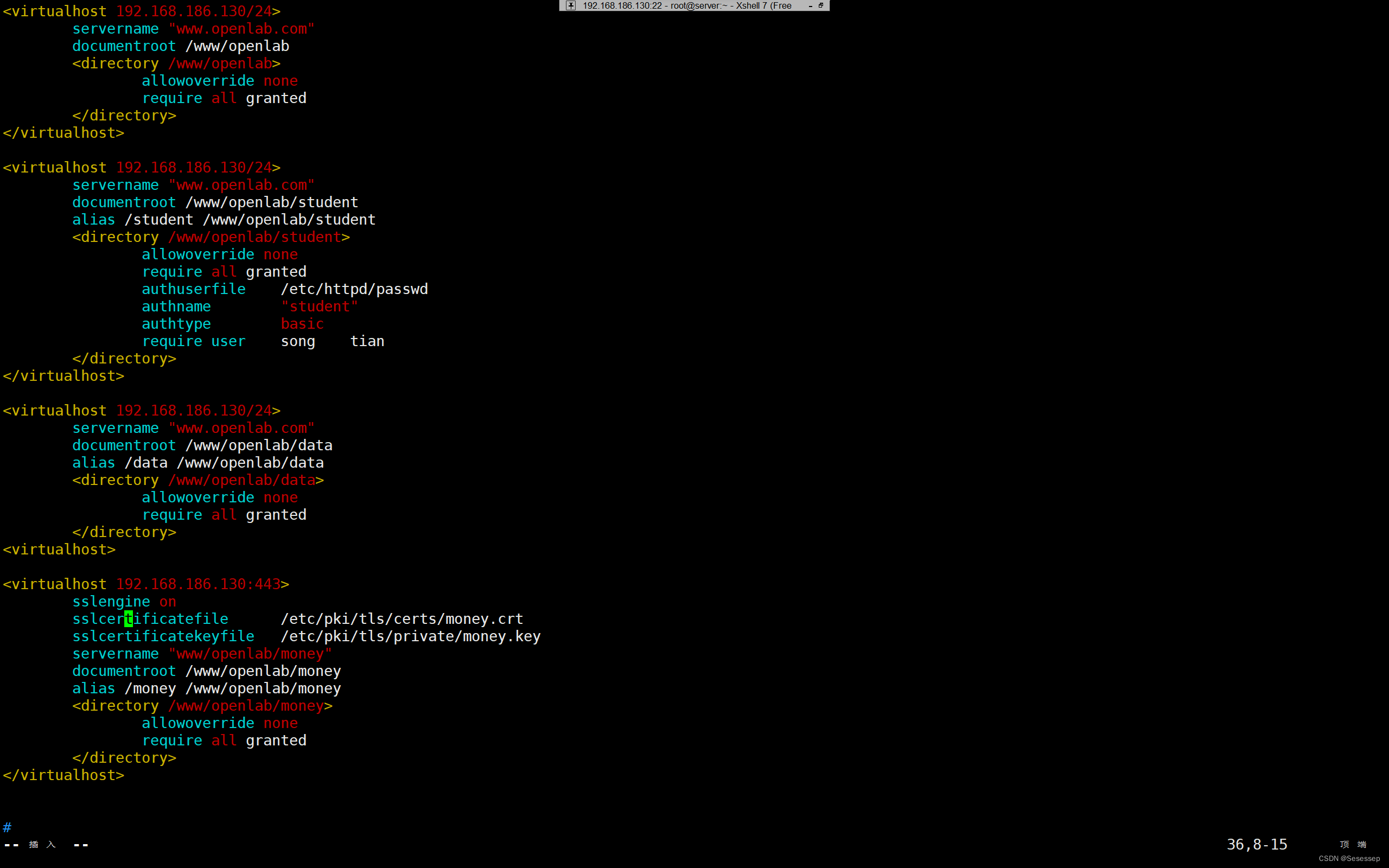Image resolution: width=1389 pixels, height=868 pixels.
Task: Click 'alias /money /www/openlab/money' line
Action: point(207,688)
